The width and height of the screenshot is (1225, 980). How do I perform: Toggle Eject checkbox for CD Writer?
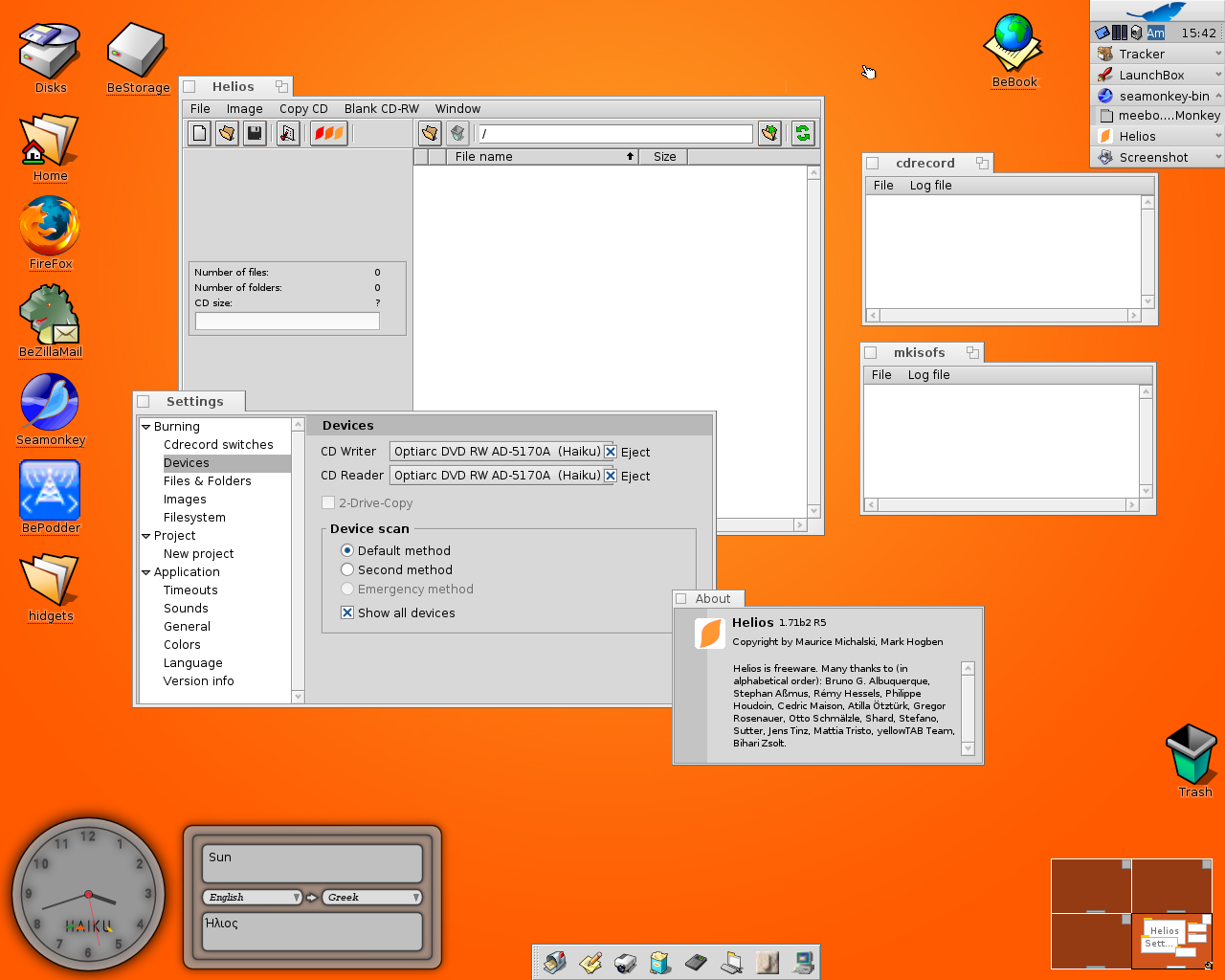[x=611, y=452]
